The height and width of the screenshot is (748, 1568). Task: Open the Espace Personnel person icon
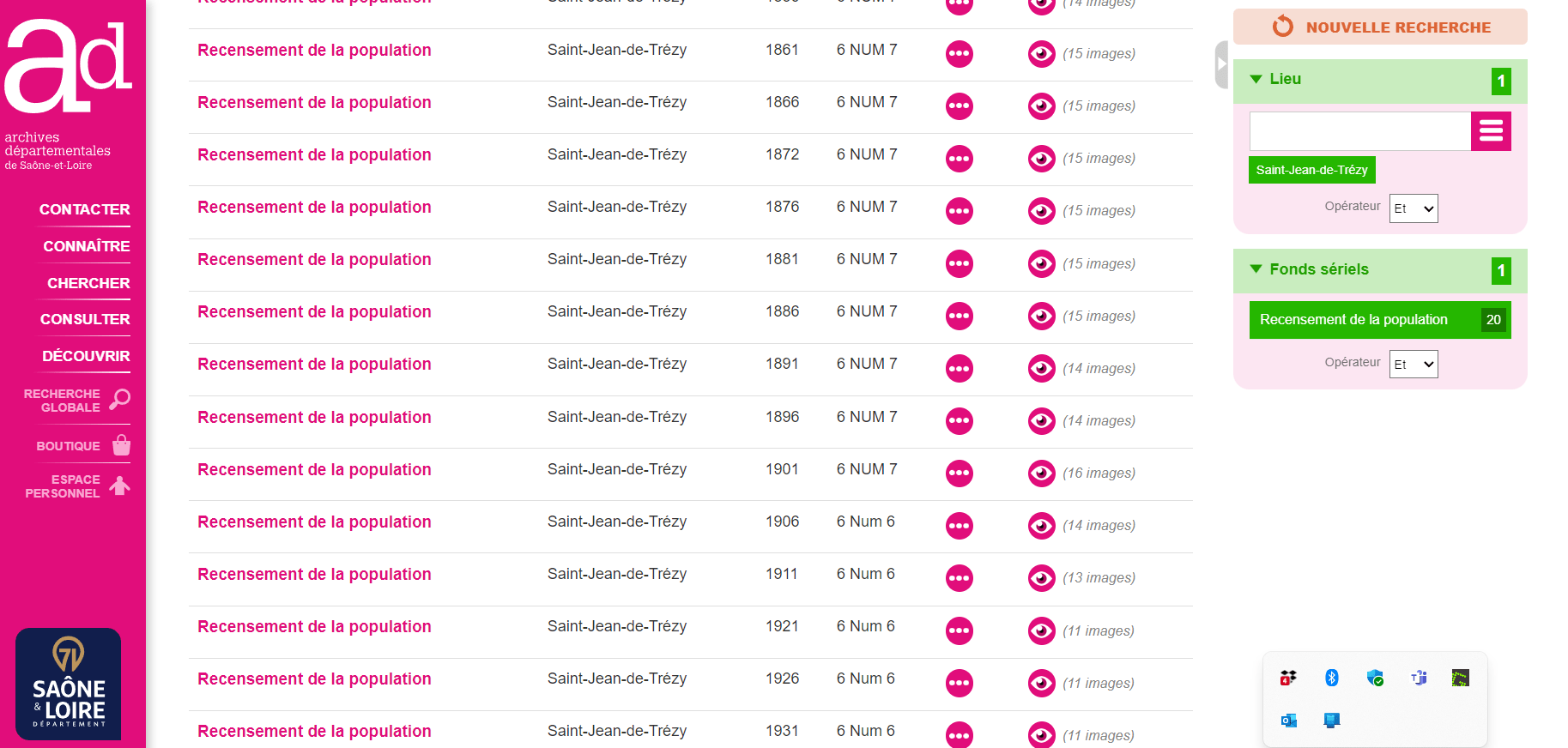click(x=120, y=486)
